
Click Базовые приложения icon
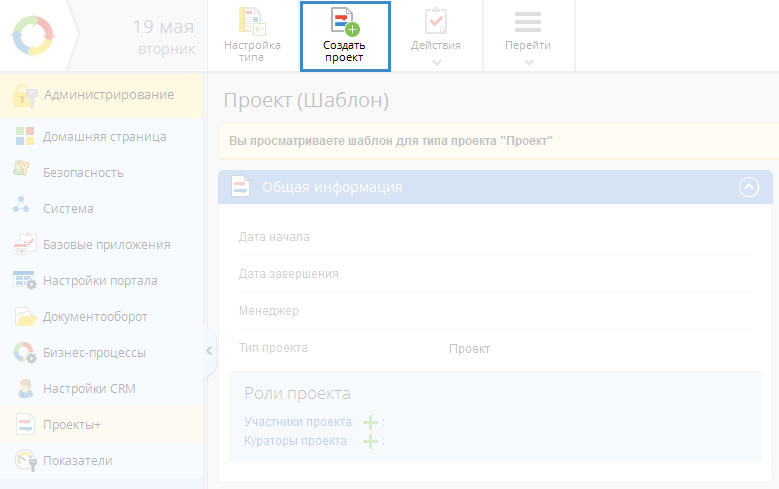[x=24, y=245]
